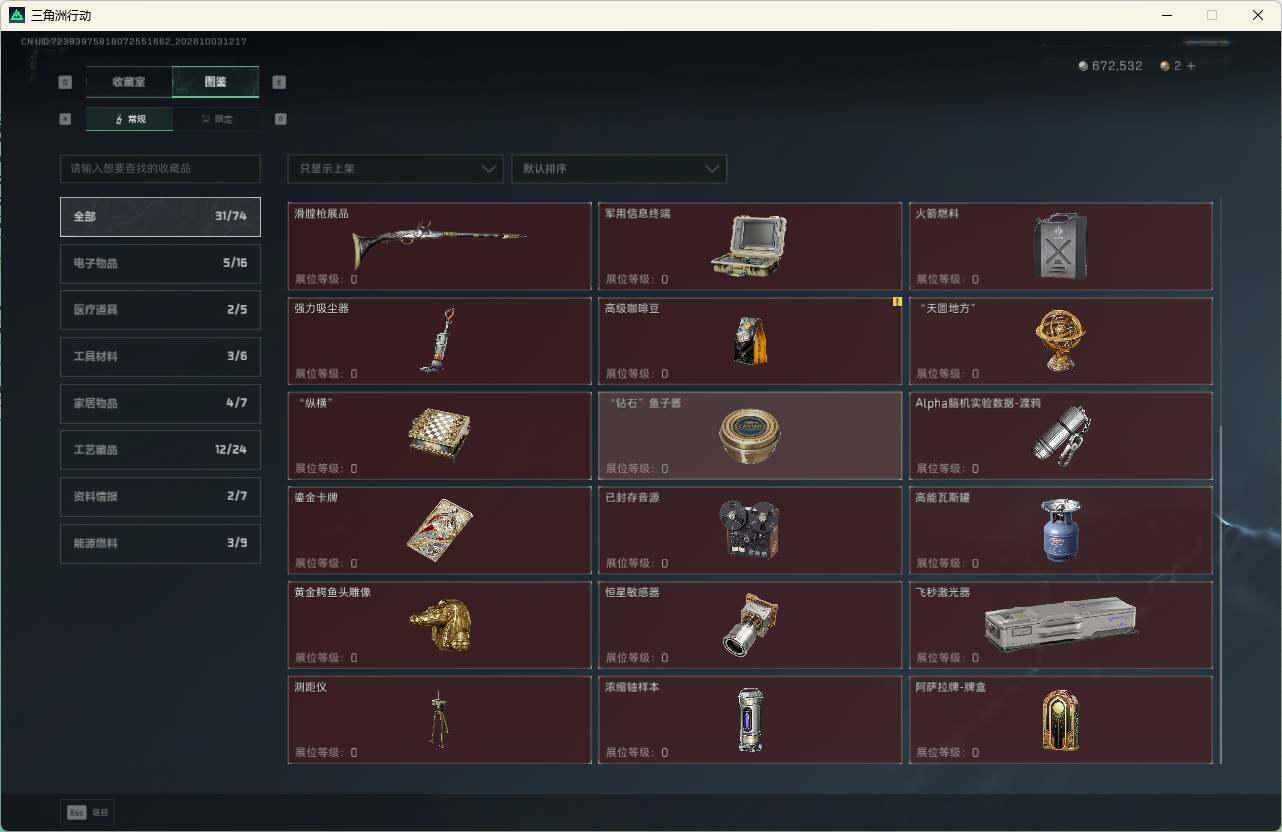Viewport: 1282px width, 832px height.
Task: Click the 高级咖啡豆 bag icon
Action: [750, 341]
